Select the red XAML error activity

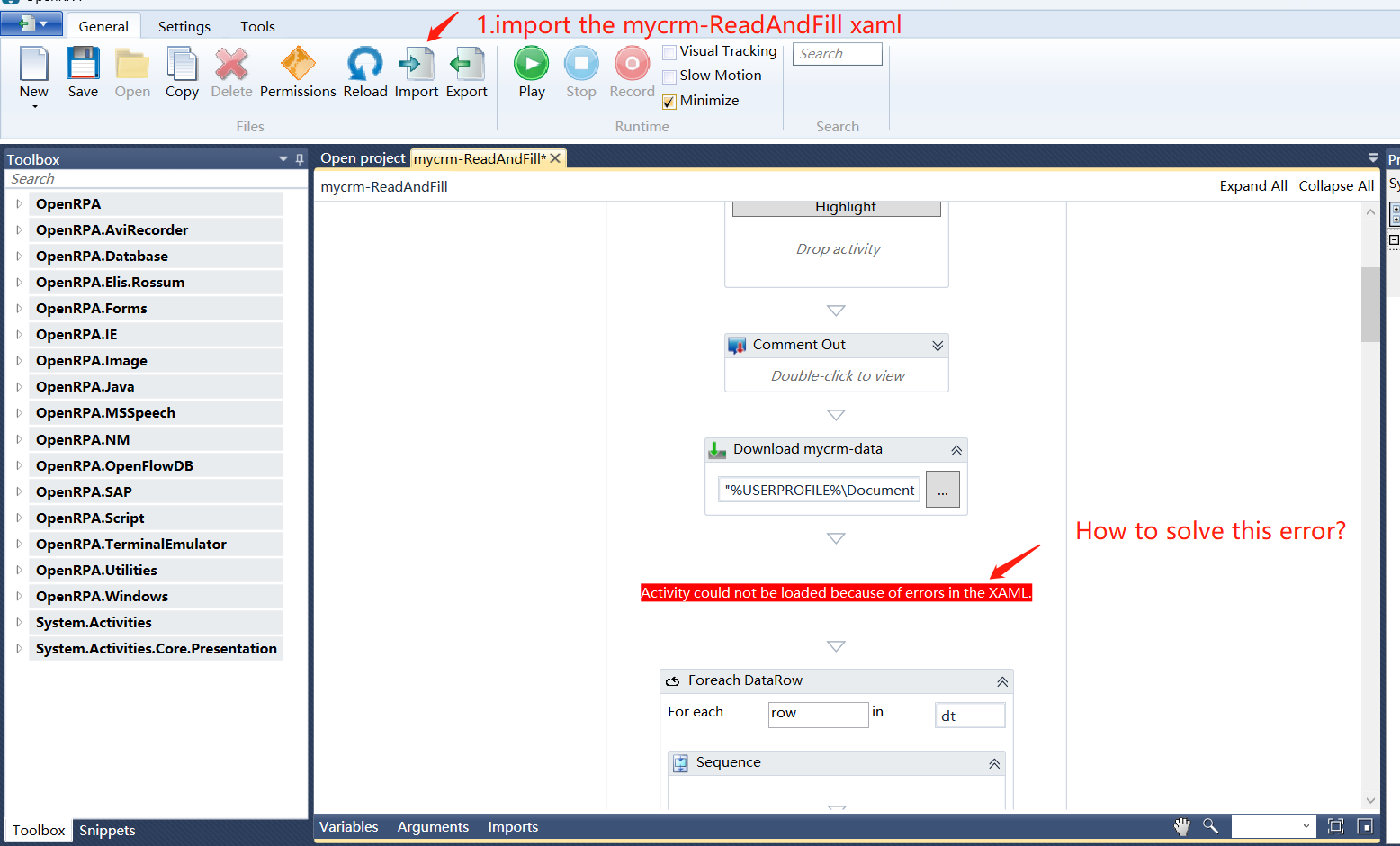click(x=836, y=592)
